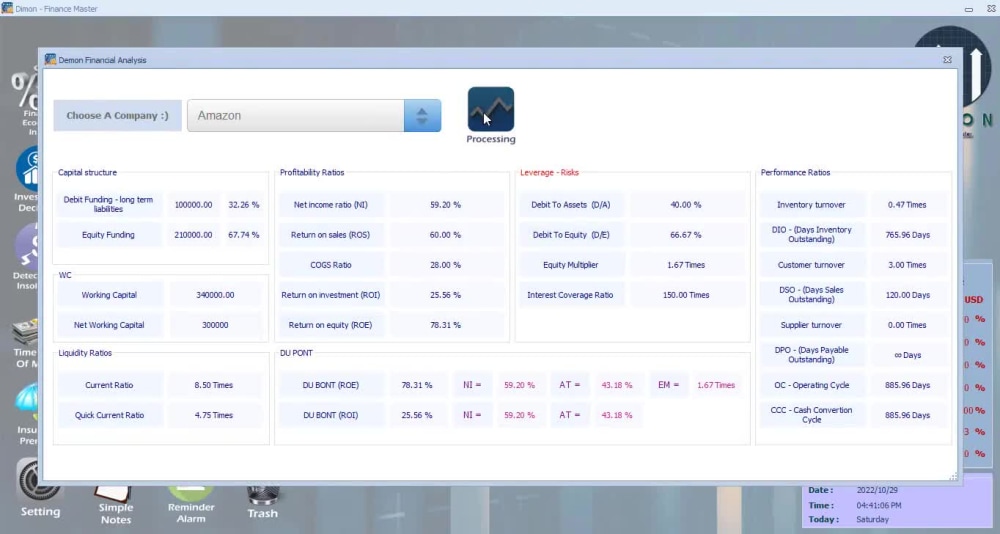1000x534 pixels.
Task: Select the 300000 net working capital value
Action: tap(215, 325)
